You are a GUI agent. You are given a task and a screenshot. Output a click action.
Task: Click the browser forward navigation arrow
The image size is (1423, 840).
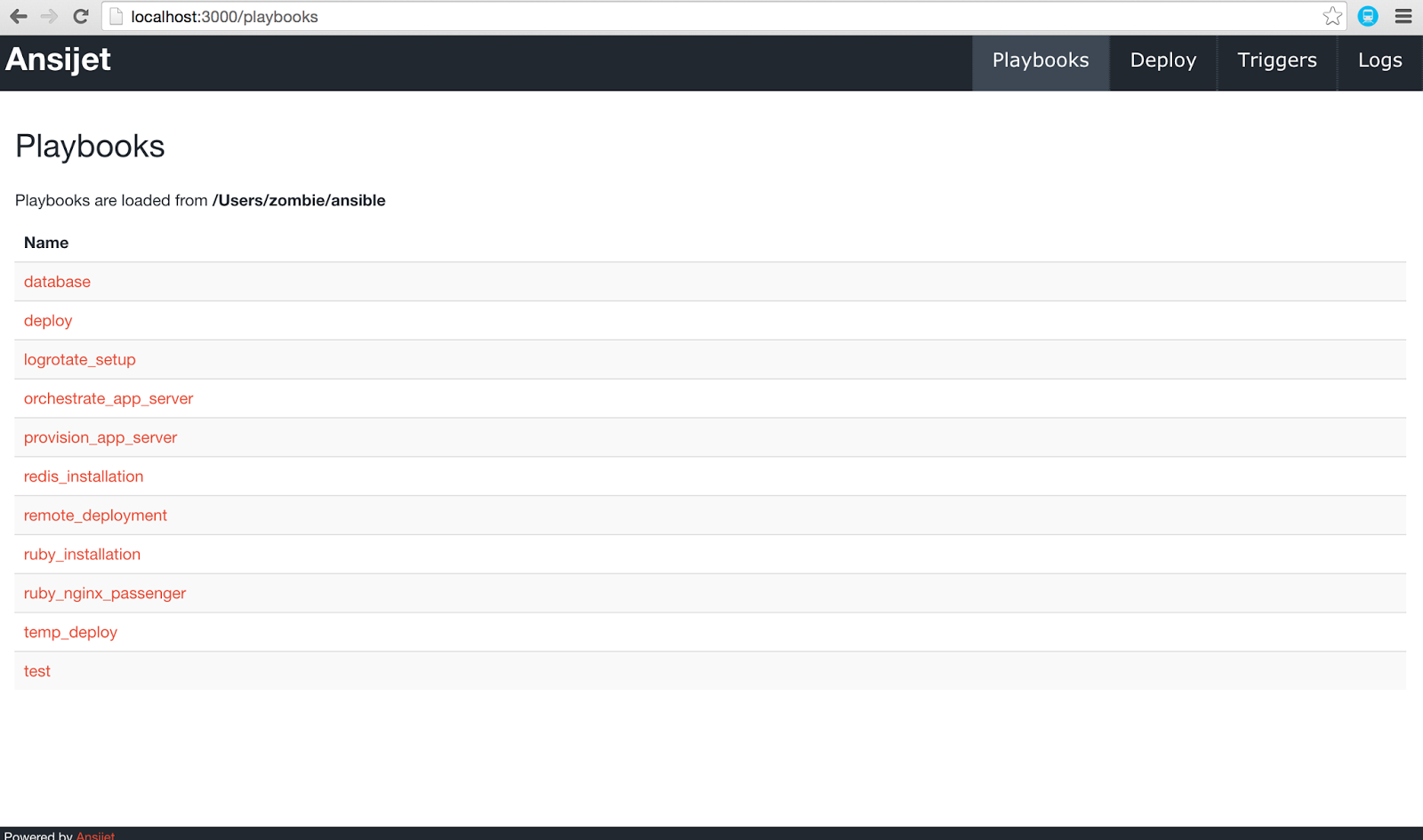tap(49, 16)
